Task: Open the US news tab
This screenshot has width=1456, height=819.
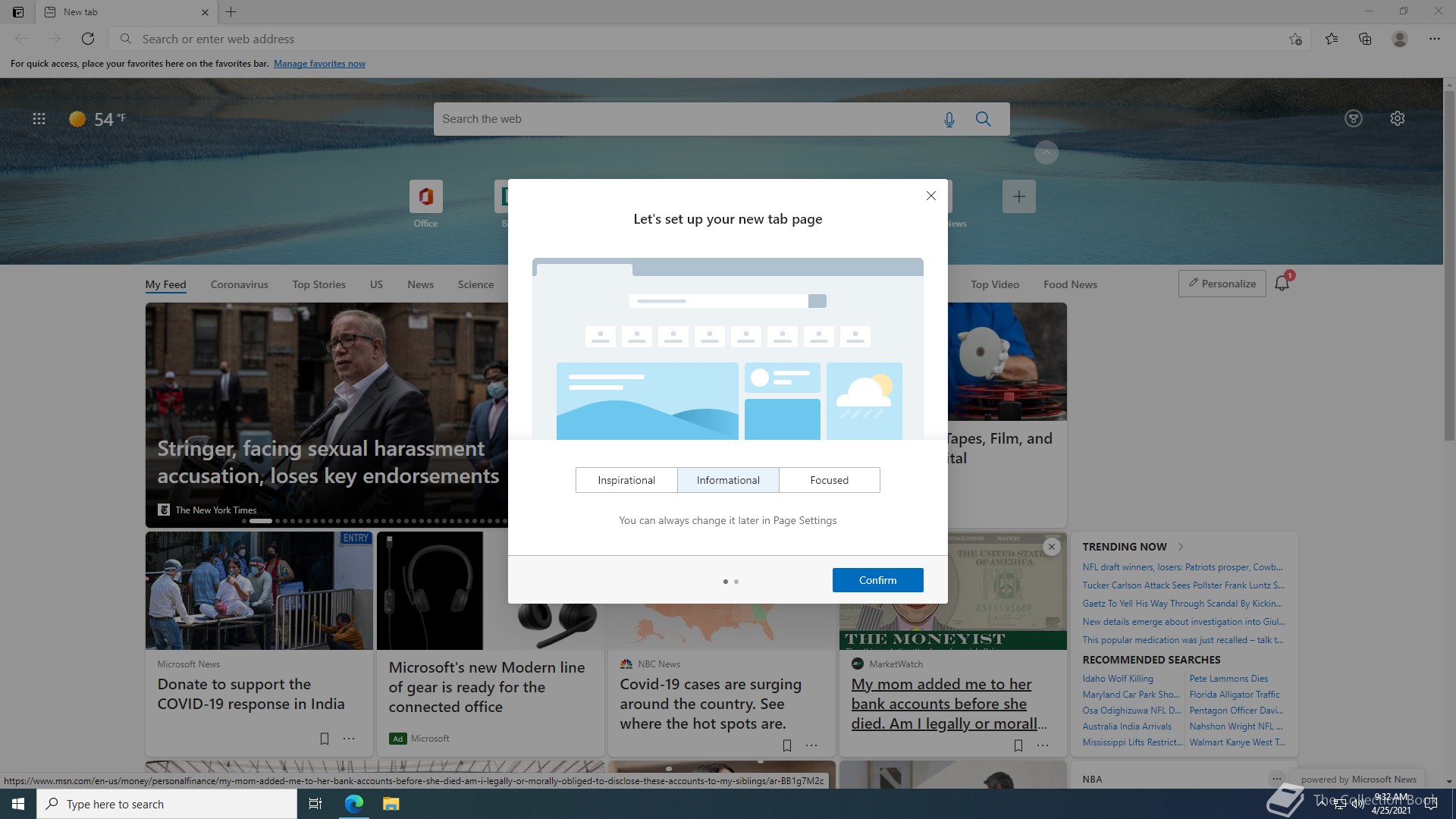Action: [376, 284]
